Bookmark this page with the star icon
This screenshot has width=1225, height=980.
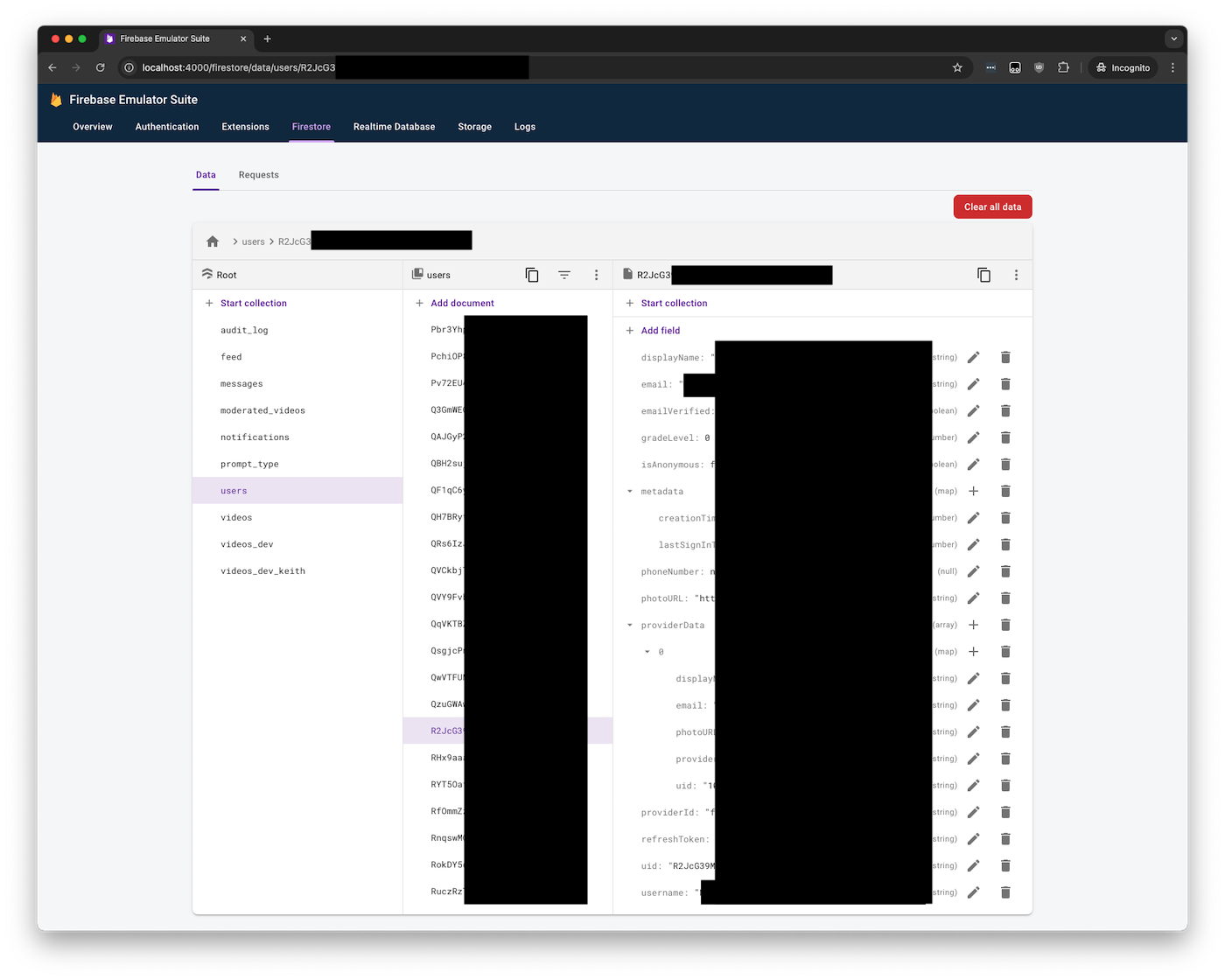point(957,67)
